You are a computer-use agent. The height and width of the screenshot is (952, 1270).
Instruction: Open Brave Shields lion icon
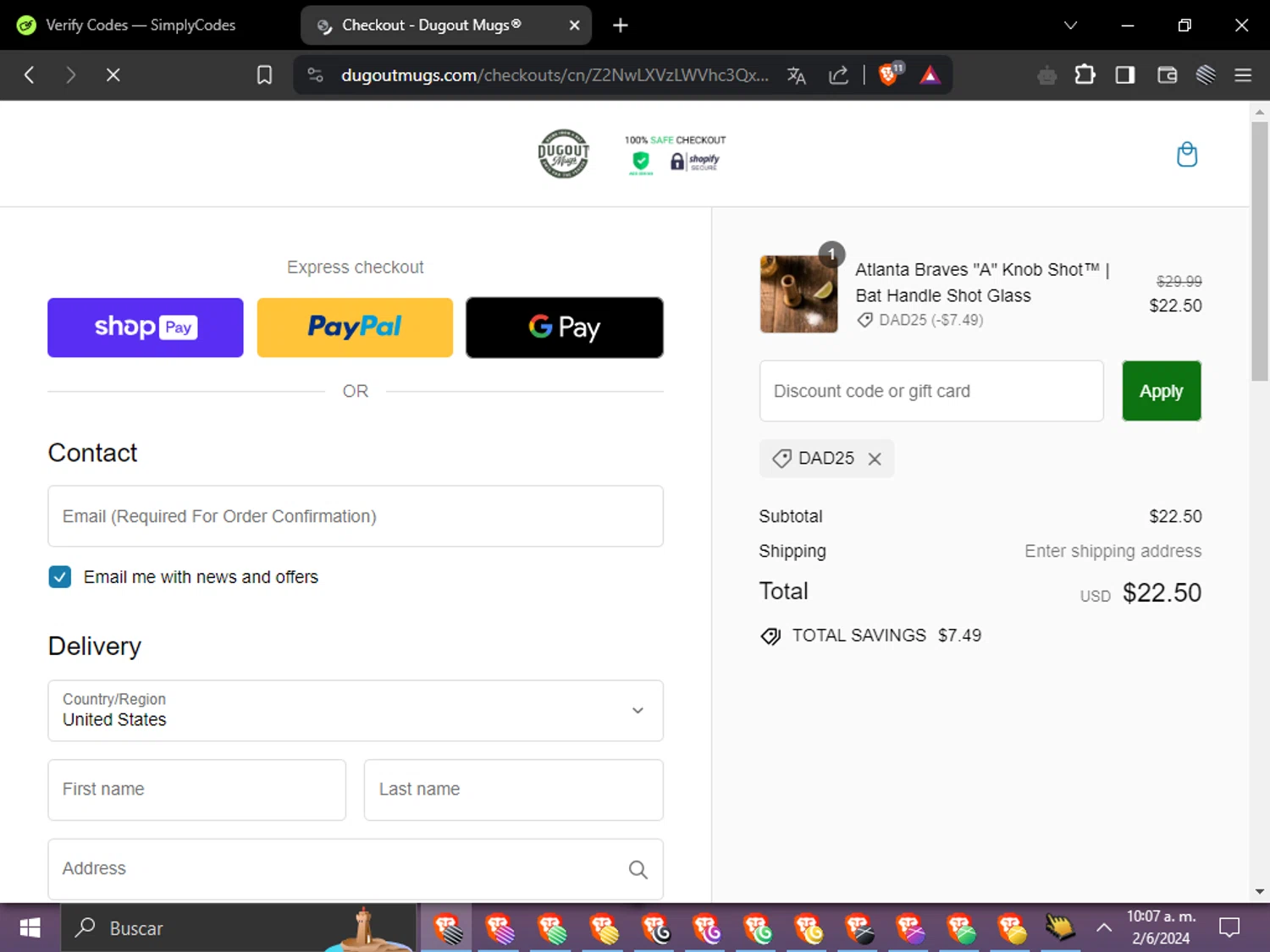(x=889, y=75)
